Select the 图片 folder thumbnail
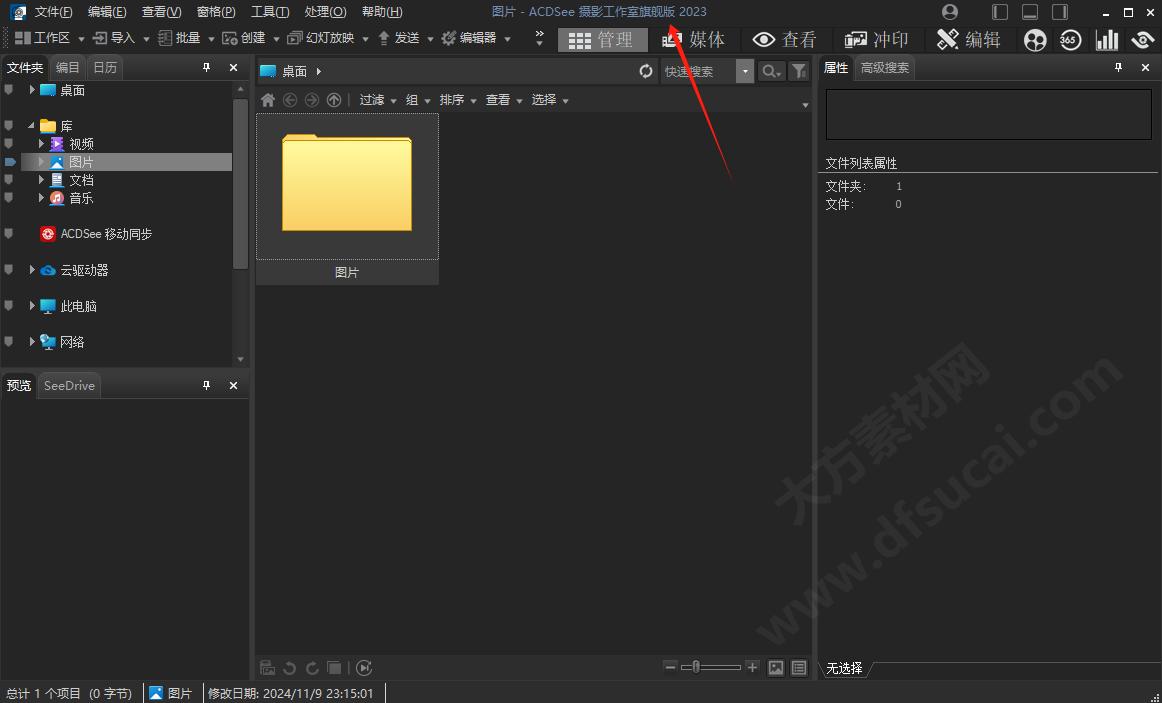Image resolution: width=1162 pixels, height=703 pixels. click(347, 199)
